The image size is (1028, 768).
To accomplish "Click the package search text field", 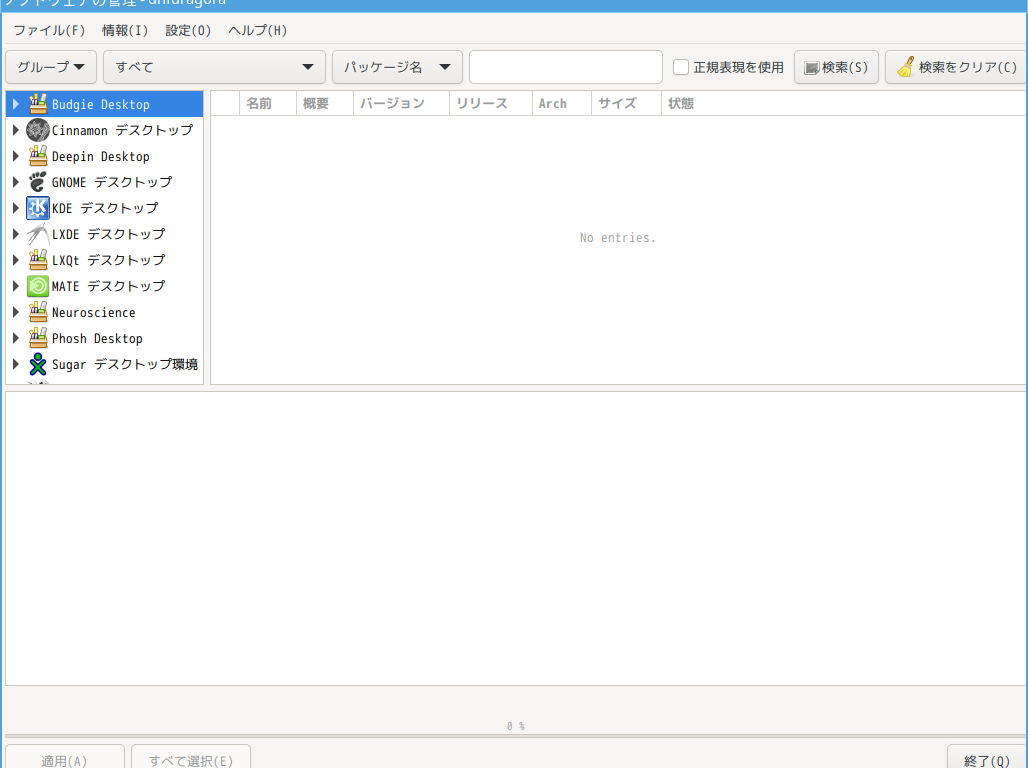I will pos(566,67).
